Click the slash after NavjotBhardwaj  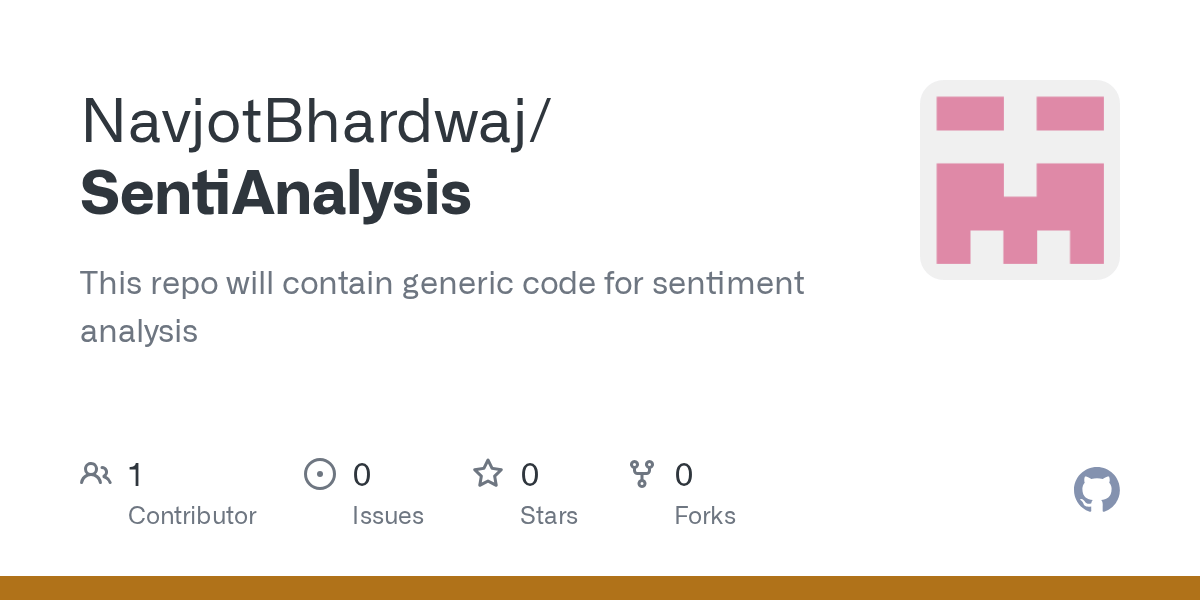(539, 122)
